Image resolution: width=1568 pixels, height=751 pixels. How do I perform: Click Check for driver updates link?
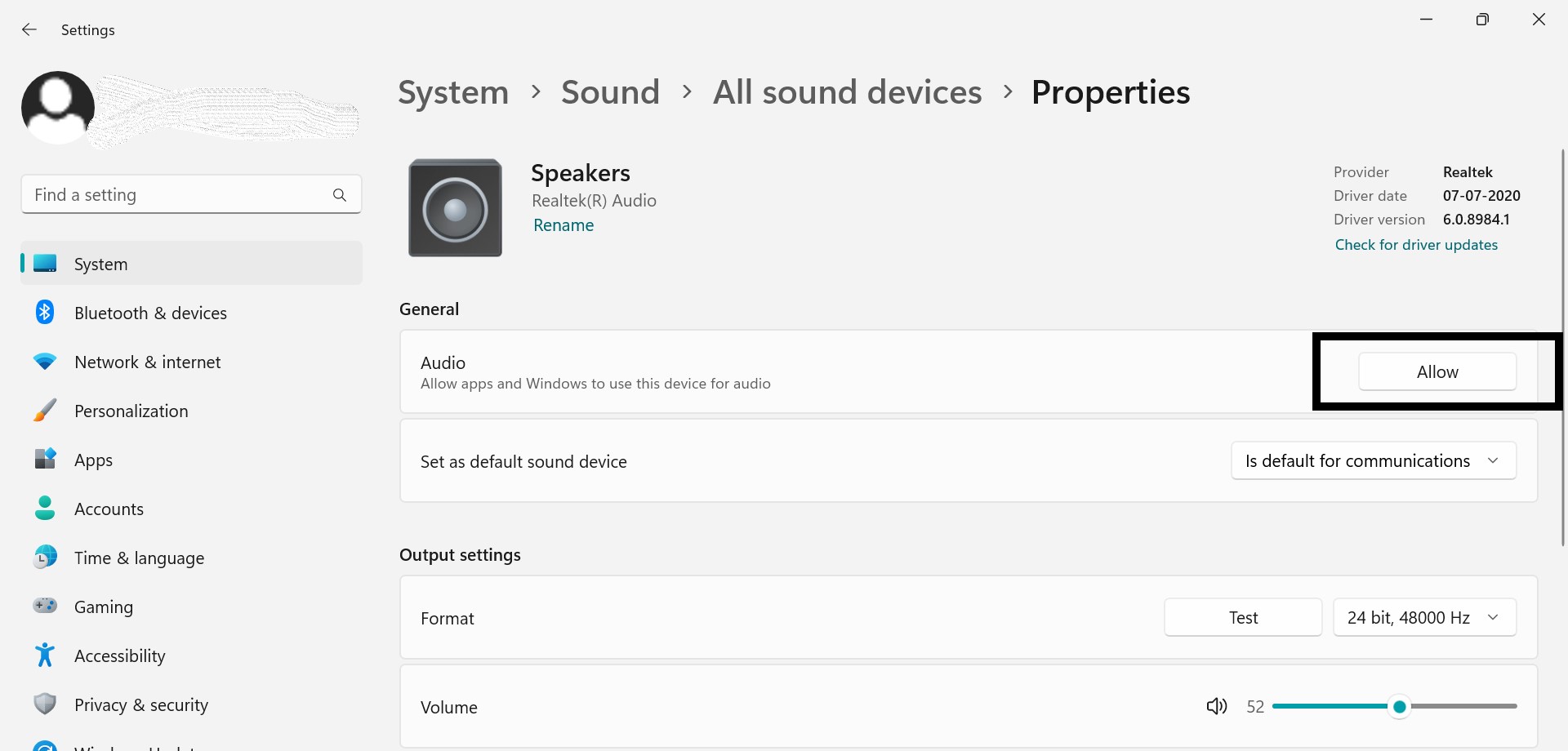coord(1416,245)
